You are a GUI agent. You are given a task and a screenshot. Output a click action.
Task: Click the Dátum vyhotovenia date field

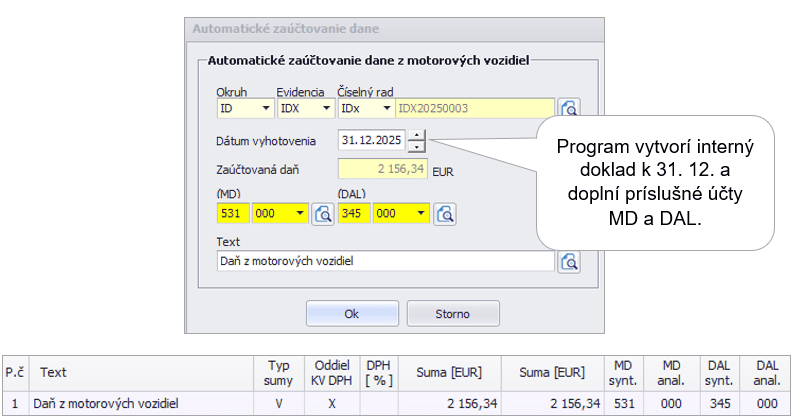point(373,140)
